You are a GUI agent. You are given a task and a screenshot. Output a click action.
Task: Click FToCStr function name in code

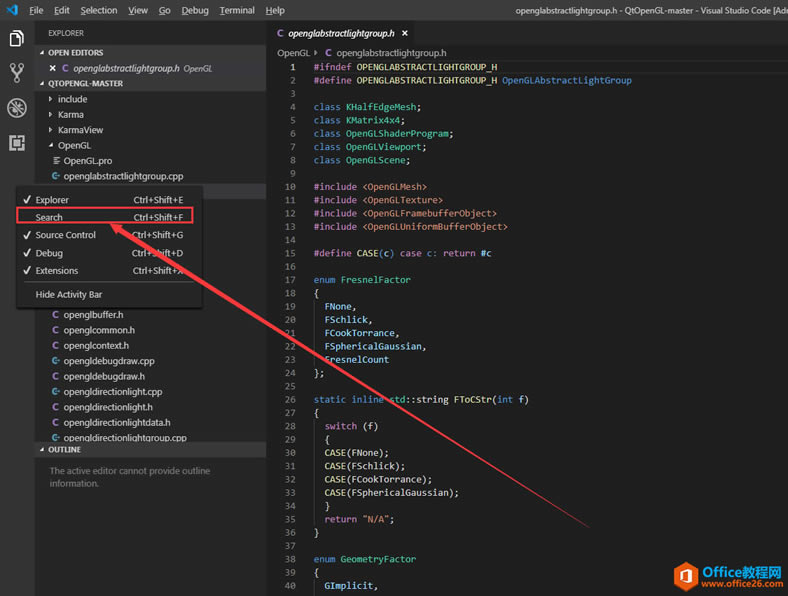coord(472,400)
